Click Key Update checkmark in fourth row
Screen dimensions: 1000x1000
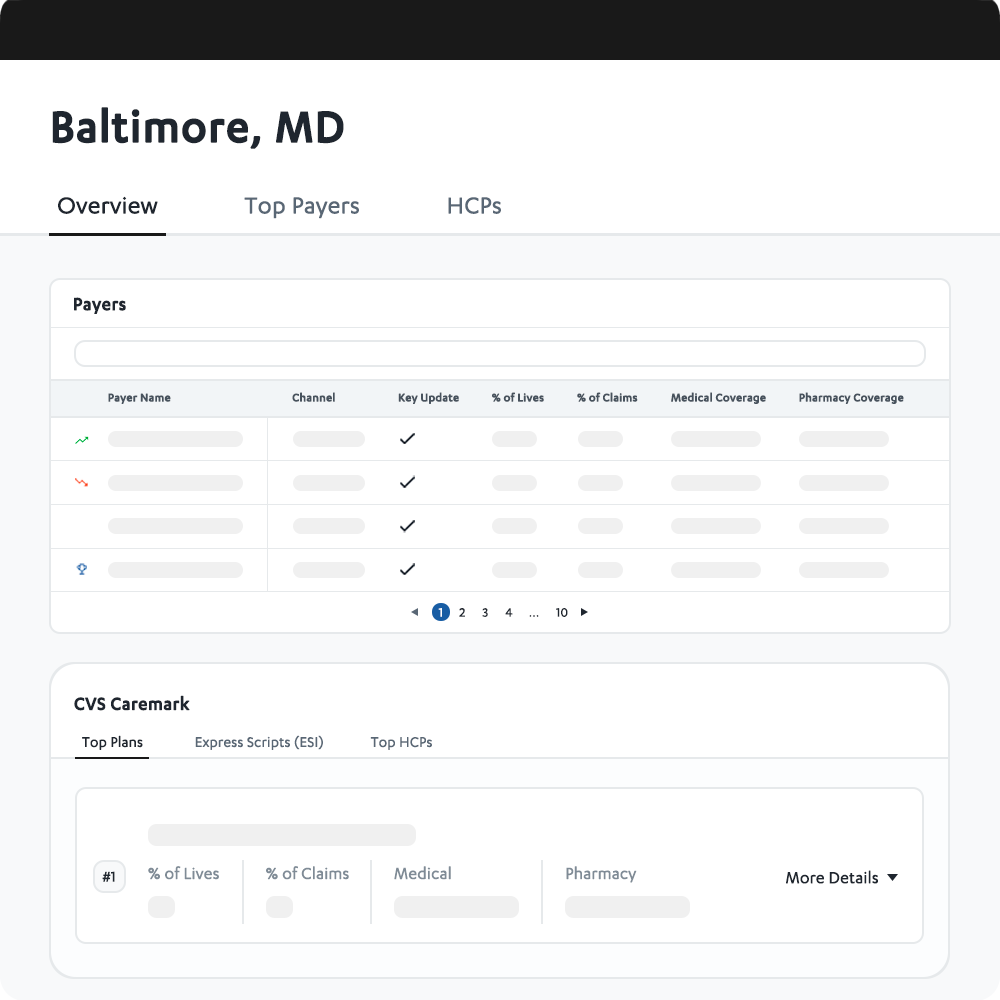click(407, 570)
